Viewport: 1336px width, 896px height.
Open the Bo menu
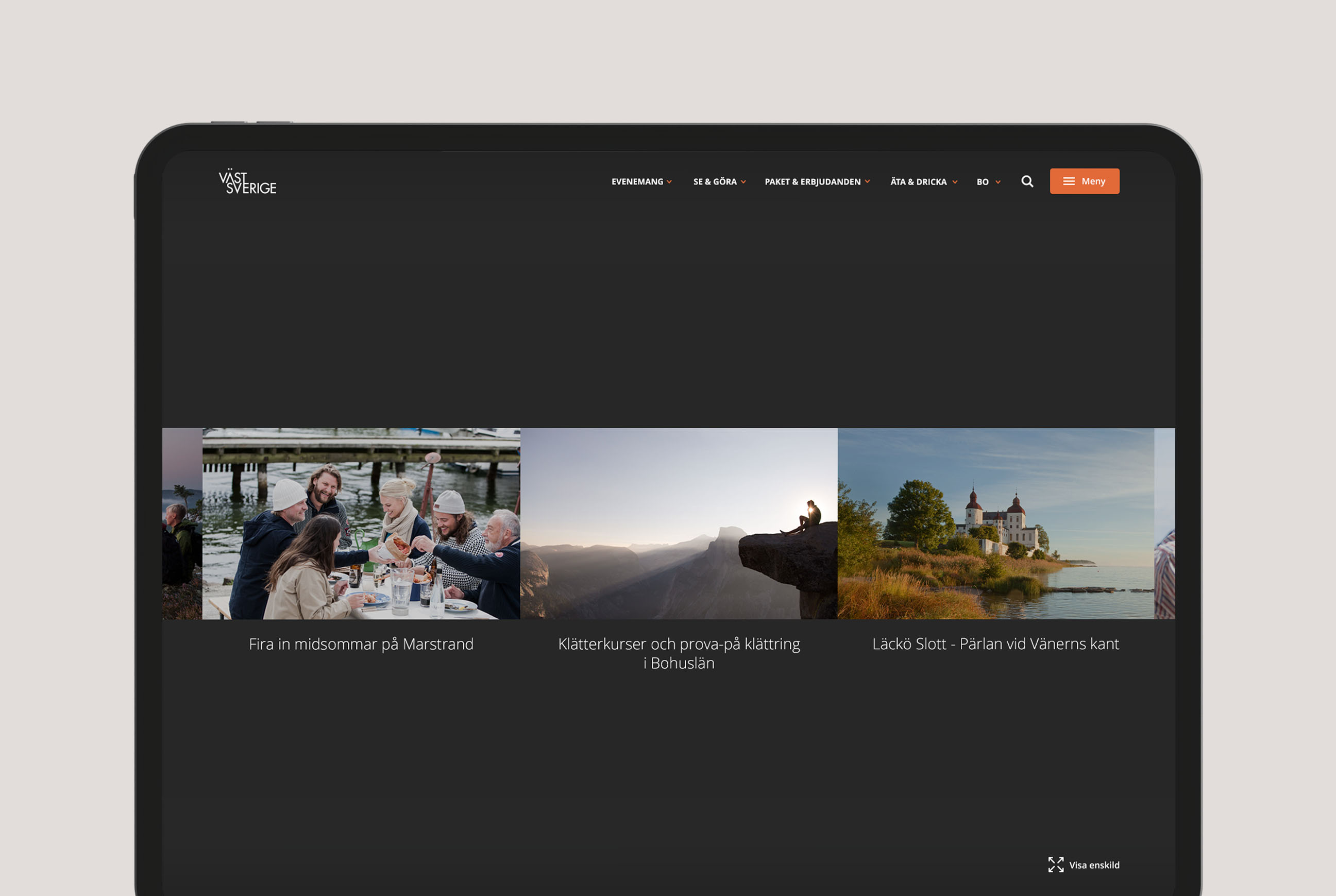982,182
